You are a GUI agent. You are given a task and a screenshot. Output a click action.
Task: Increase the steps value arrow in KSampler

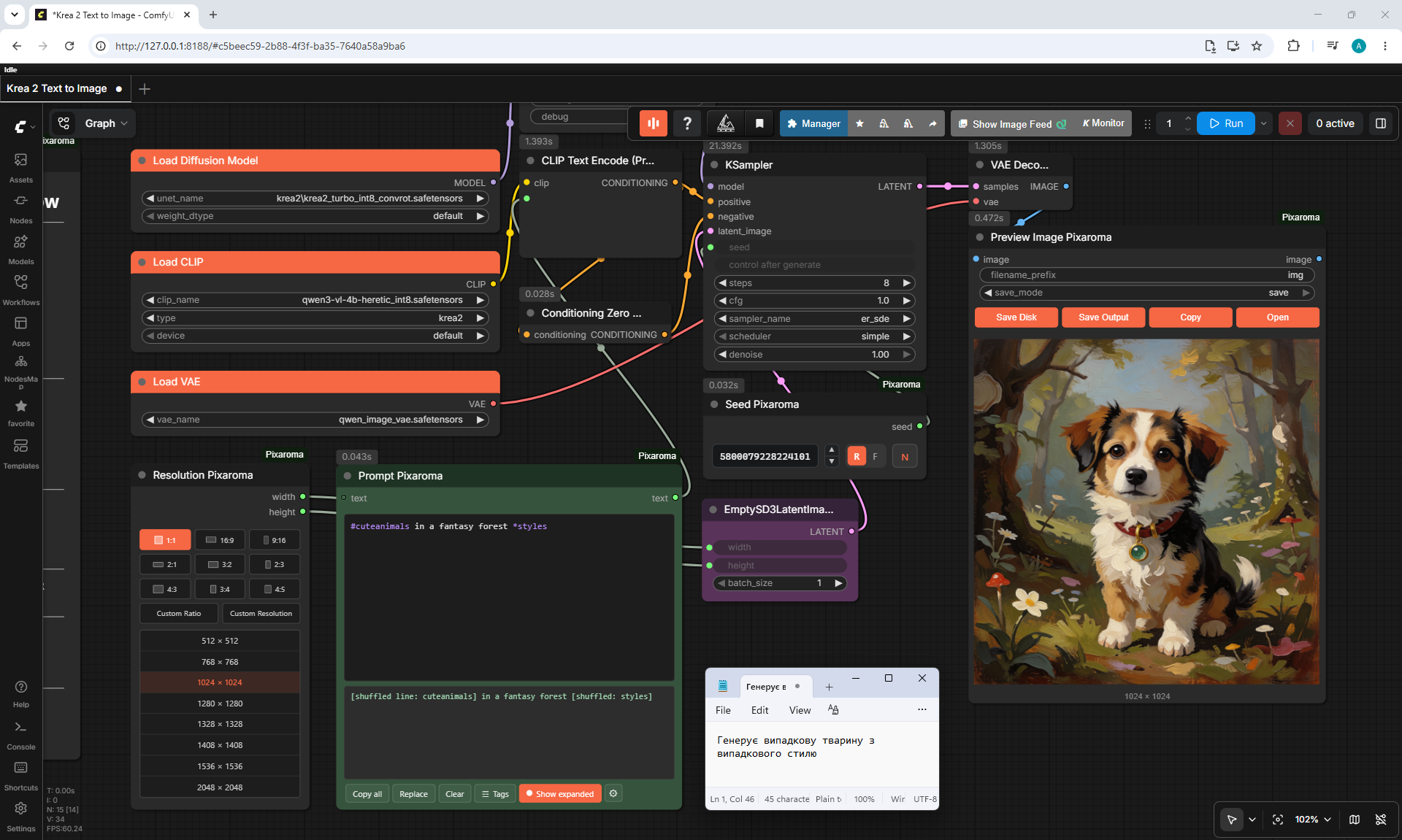point(906,283)
